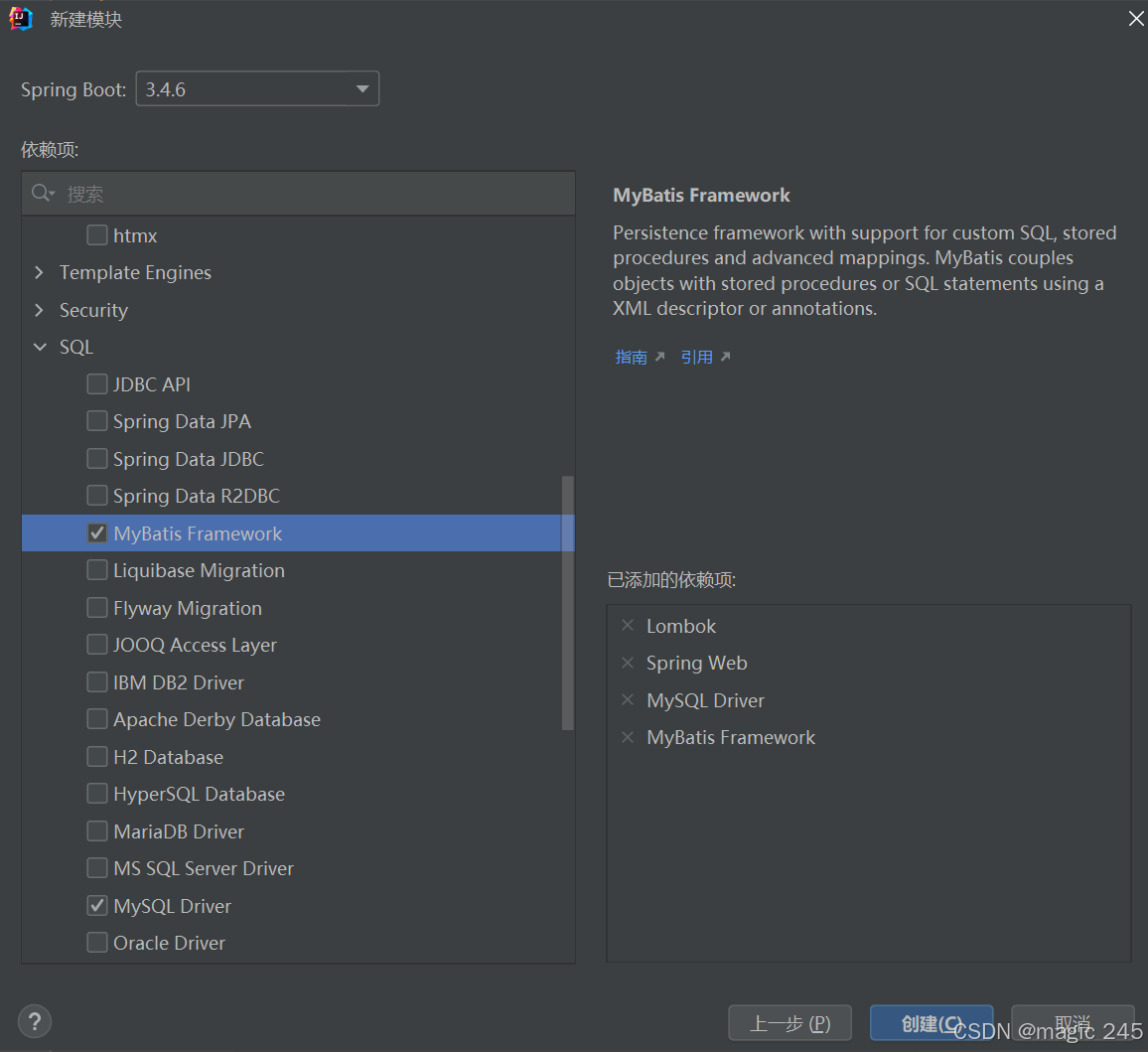1148x1052 pixels.
Task: Tick the Spring Data JPA checkbox
Action: [x=96, y=421]
